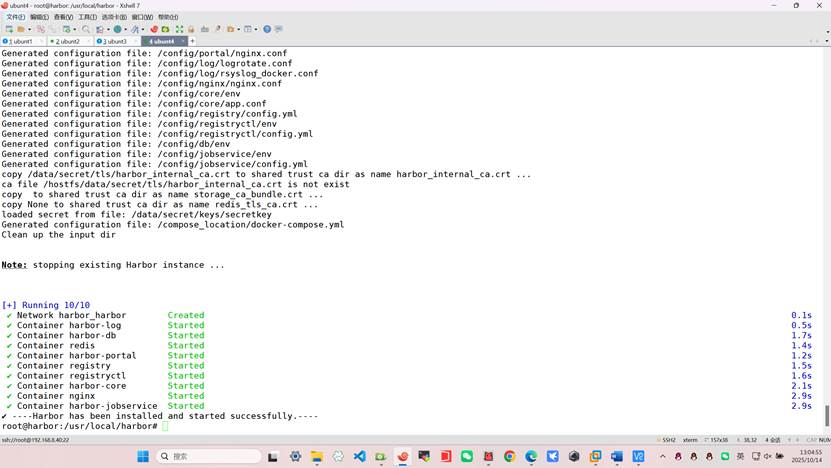Click the 157x38 terminal size indicator
Screen dimensions: 831x468
pyautogui.click(x=716, y=440)
